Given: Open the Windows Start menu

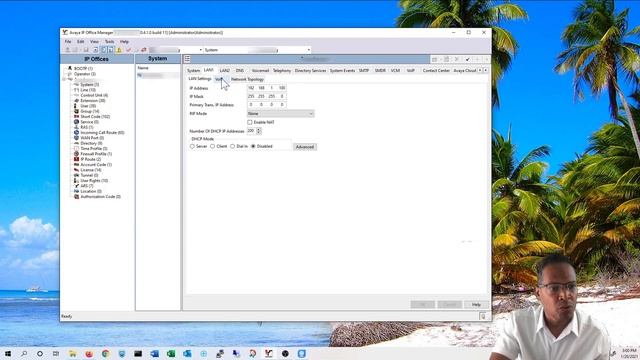Looking at the screenshot, I should [7, 353].
